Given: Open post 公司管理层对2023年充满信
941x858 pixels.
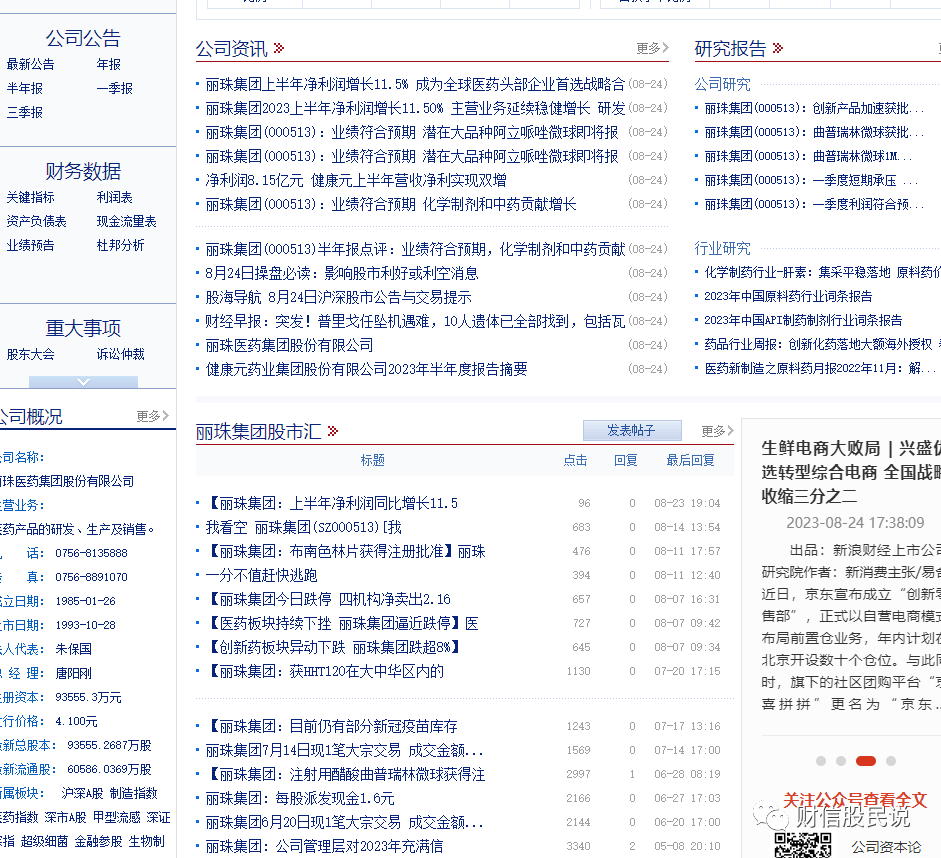Looking at the screenshot, I should point(325,847).
